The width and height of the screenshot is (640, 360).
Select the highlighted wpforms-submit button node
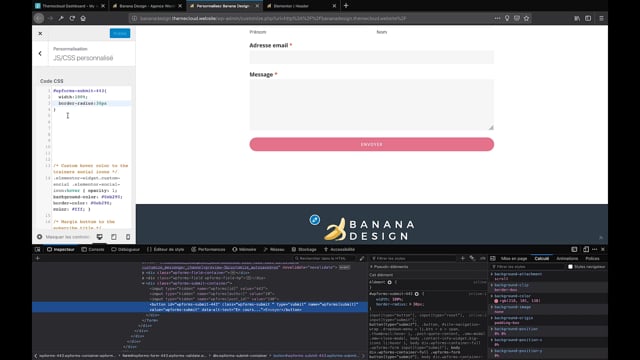pyautogui.click(x=200, y=307)
